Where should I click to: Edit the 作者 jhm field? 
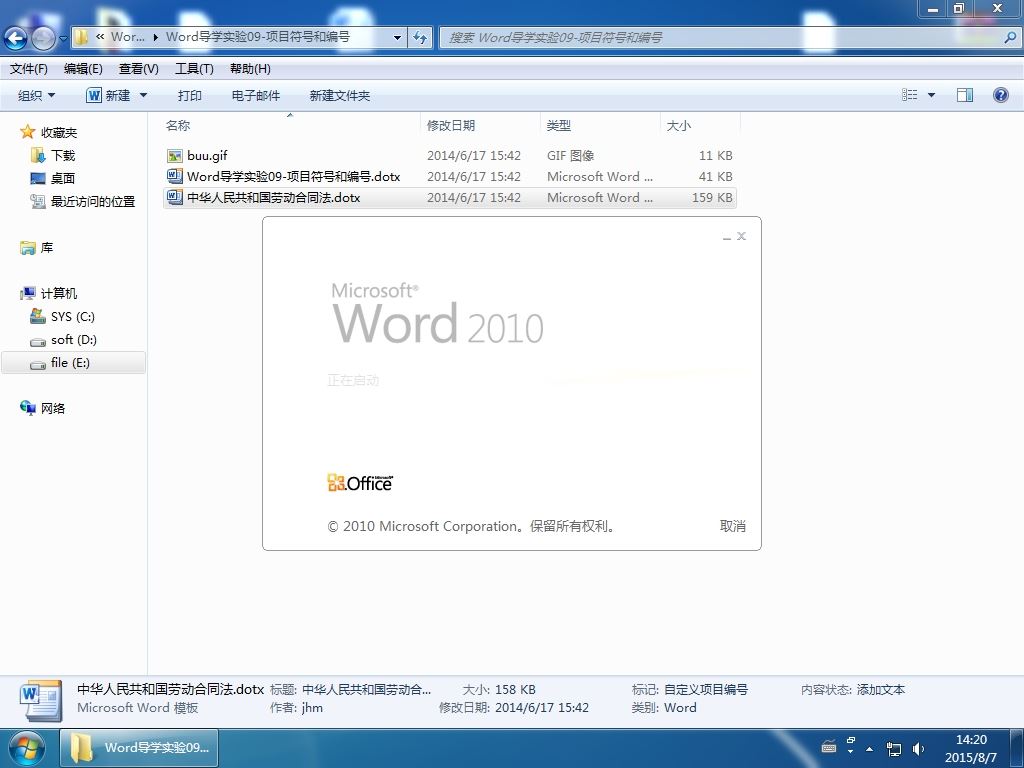tap(312, 708)
